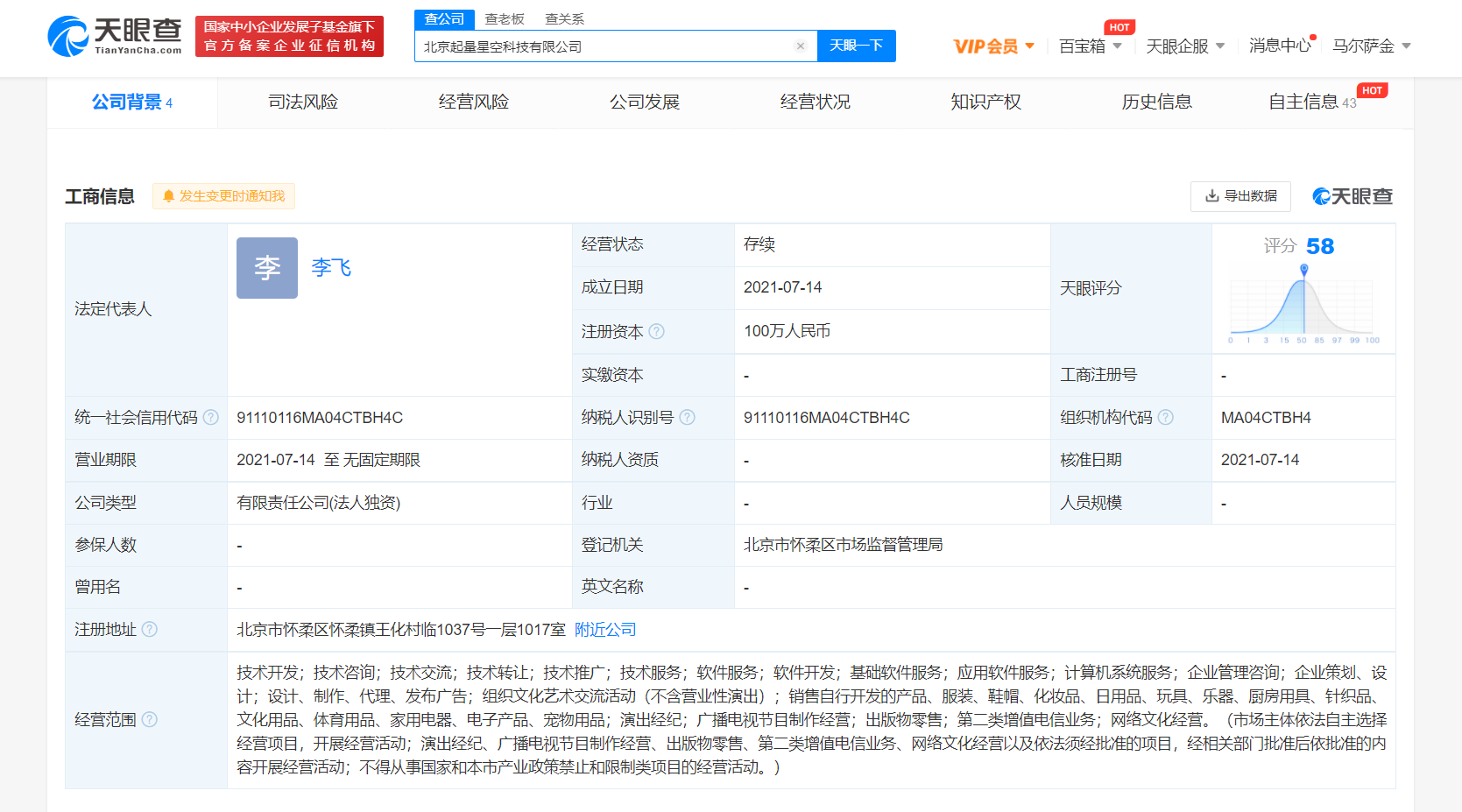
Task: Open help icon next to 注册地址
Action: click(150, 629)
